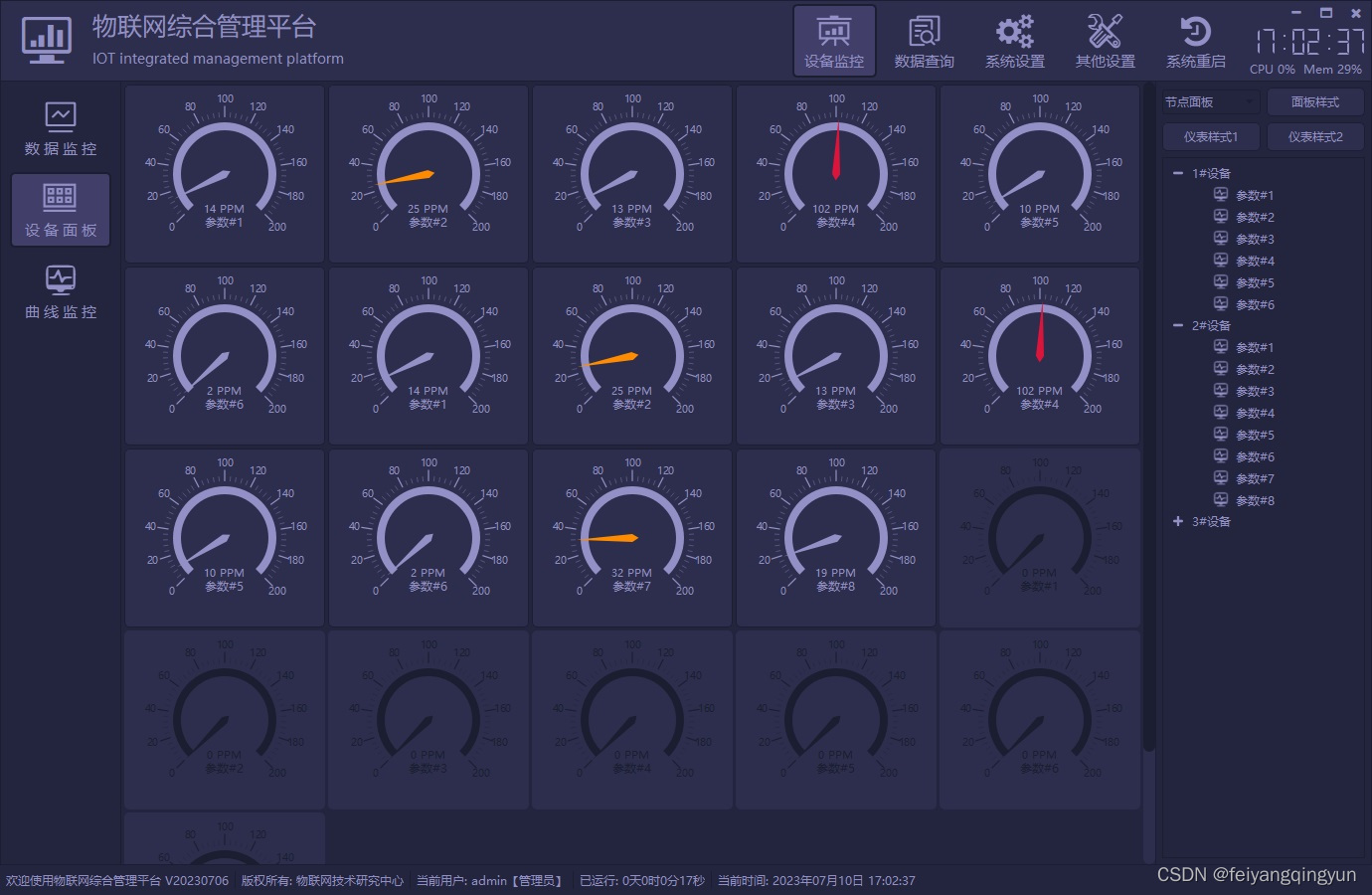Click the monitor icon of 参数#1 under 2#设备
This screenshot has width=1372, height=895.
(1221, 347)
